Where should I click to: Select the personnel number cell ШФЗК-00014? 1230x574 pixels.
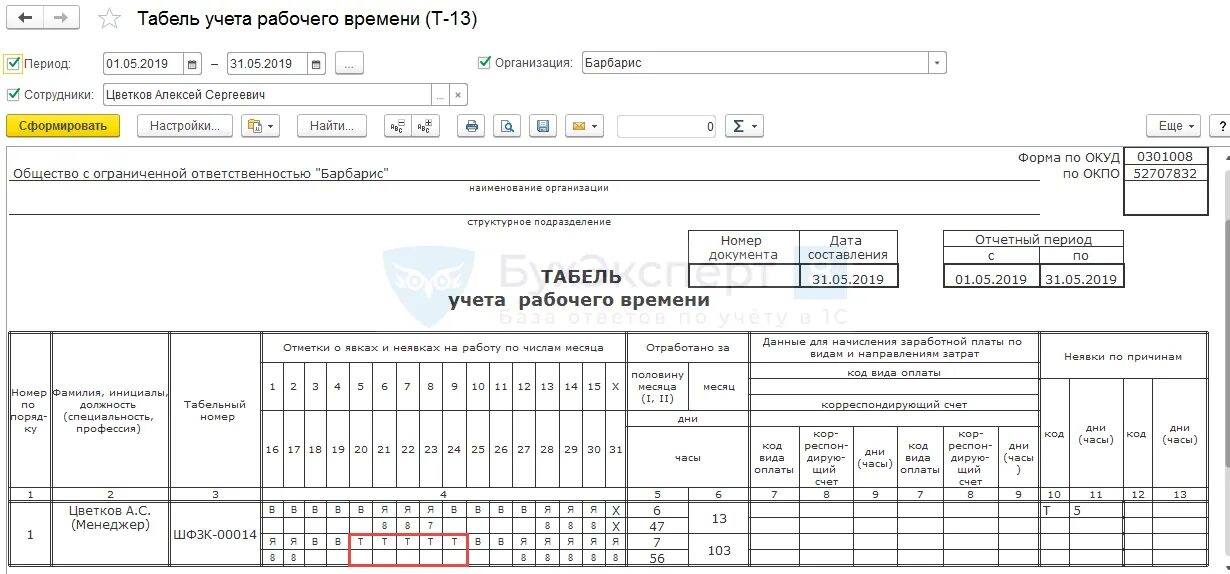click(x=216, y=534)
